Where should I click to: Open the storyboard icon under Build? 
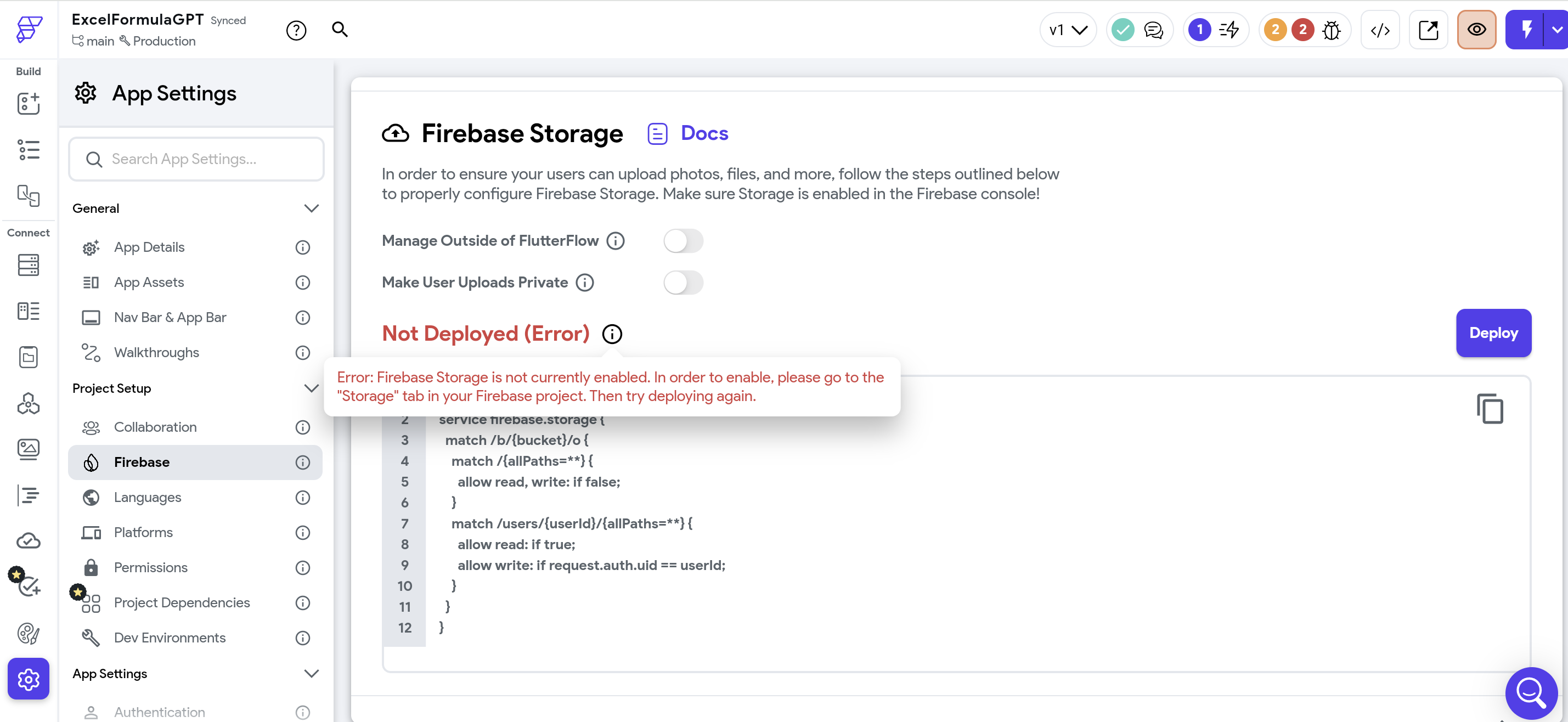(29, 195)
